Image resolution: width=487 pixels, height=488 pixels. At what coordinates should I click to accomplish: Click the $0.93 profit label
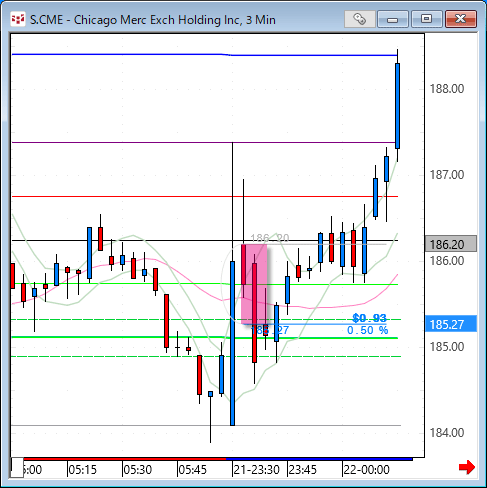(369, 318)
